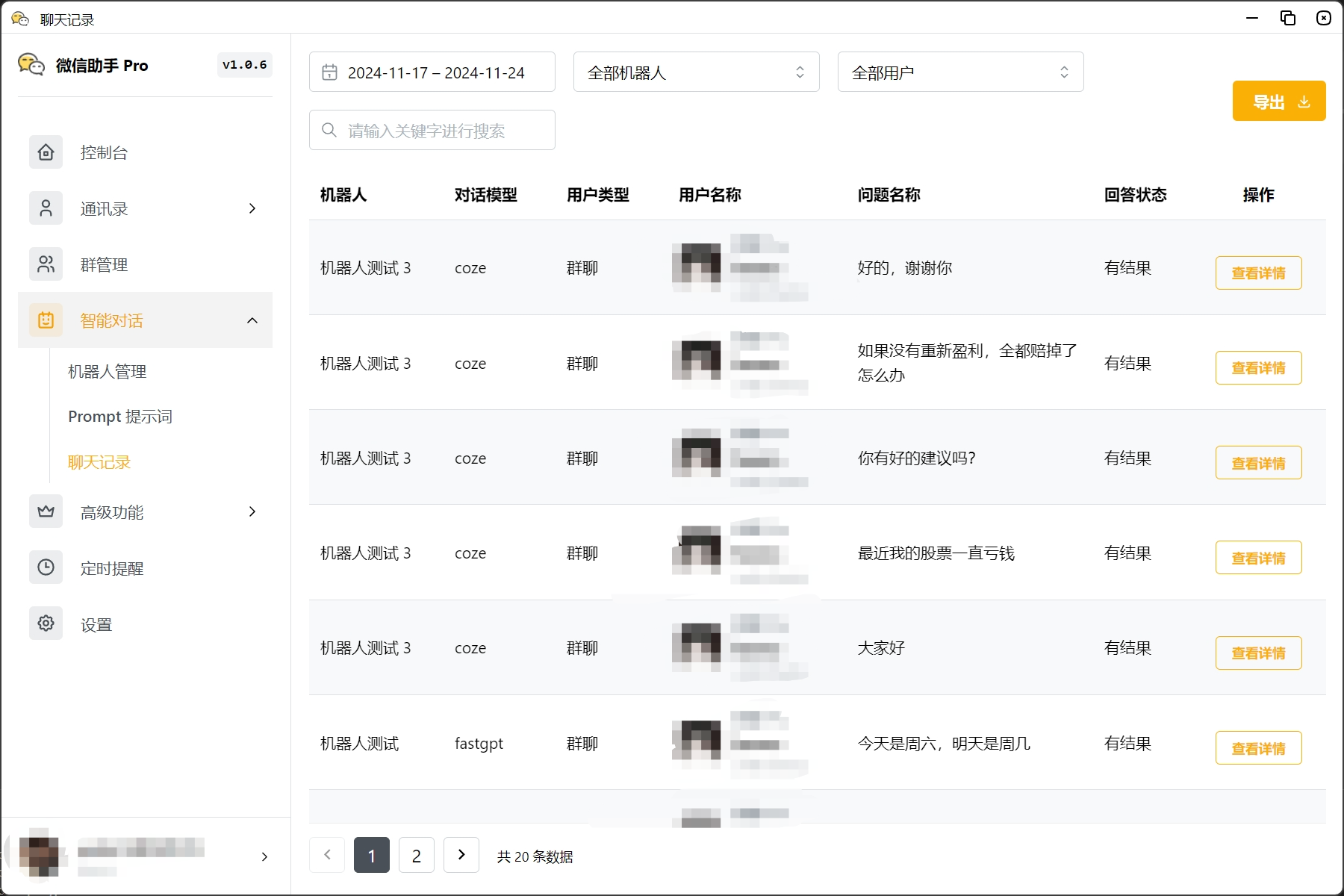Select the 群管理 group management icon
Screen dimensions: 1344x896
46,264
